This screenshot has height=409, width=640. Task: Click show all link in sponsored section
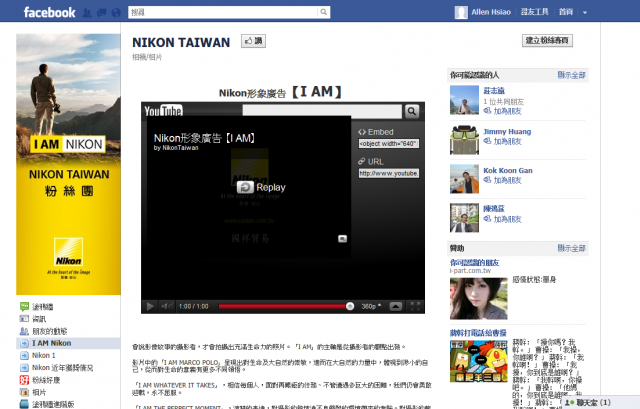[571, 248]
